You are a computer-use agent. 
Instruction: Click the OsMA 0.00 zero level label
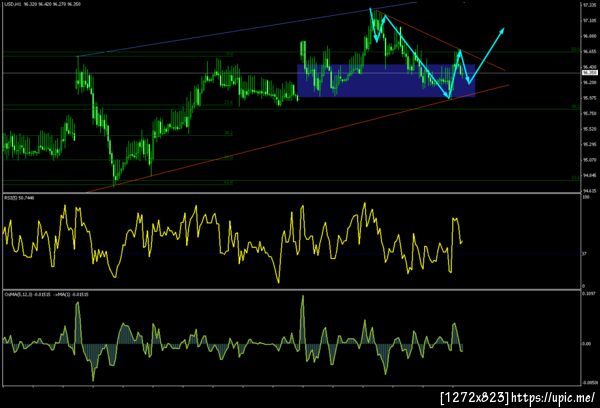[586, 344]
